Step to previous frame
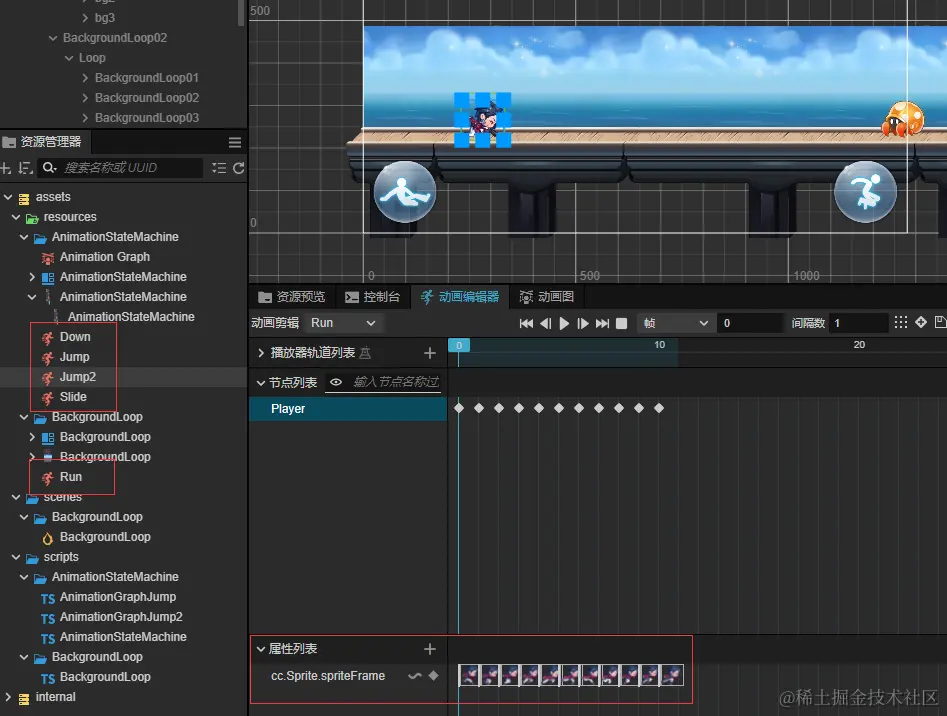The height and width of the screenshot is (716, 947). click(x=545, y=324)
